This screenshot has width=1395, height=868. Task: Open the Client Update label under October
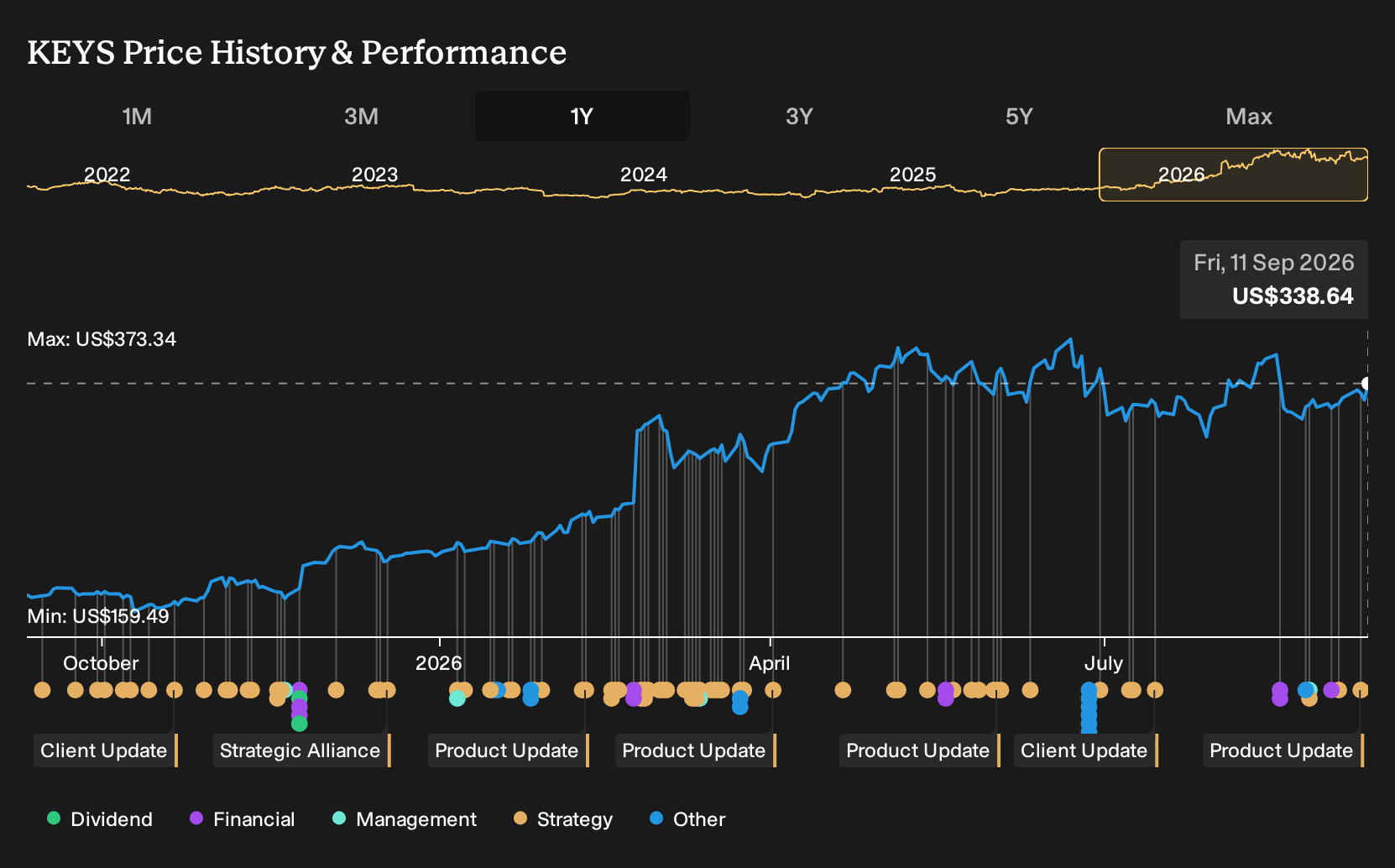(x=105, y=750)
